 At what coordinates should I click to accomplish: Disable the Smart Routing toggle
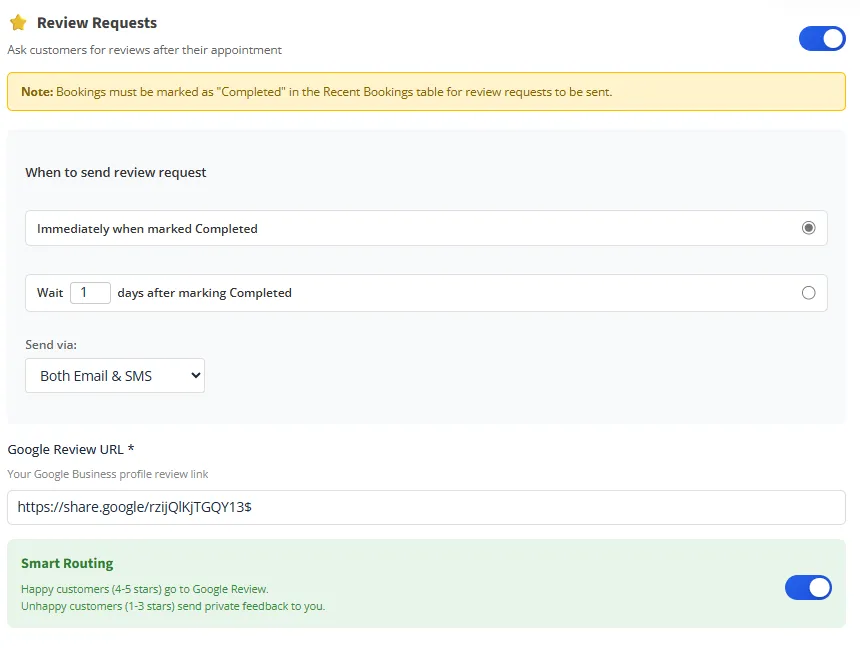pos(808,587)
